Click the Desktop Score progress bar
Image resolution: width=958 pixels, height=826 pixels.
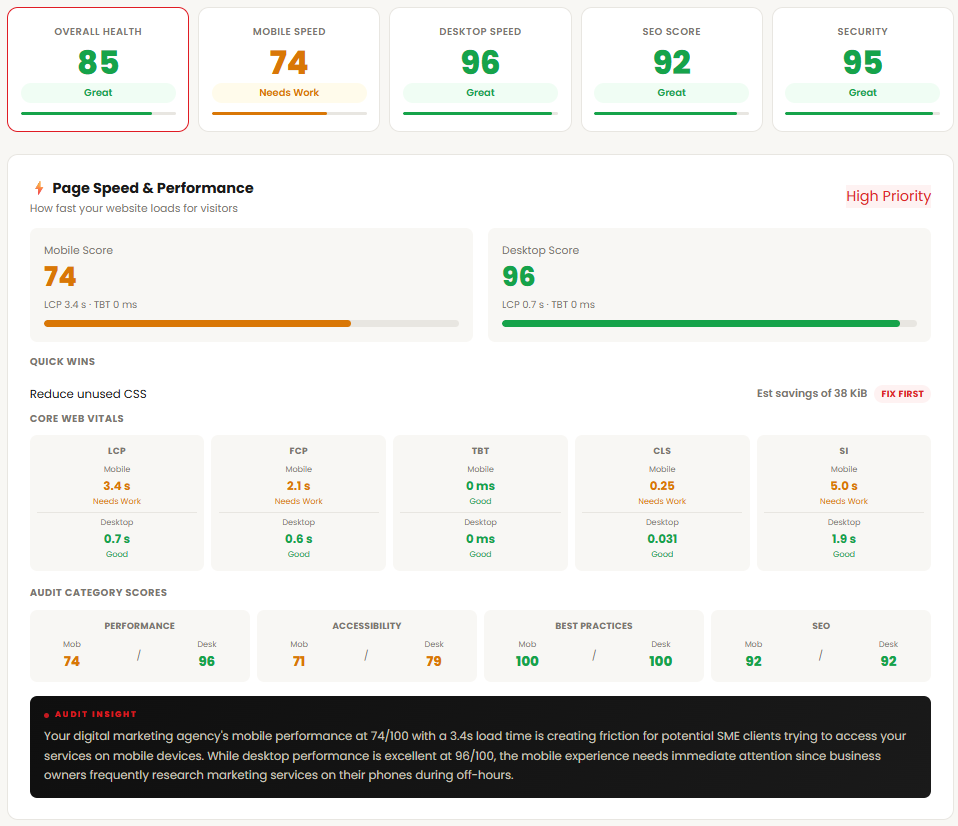[709, 323]
